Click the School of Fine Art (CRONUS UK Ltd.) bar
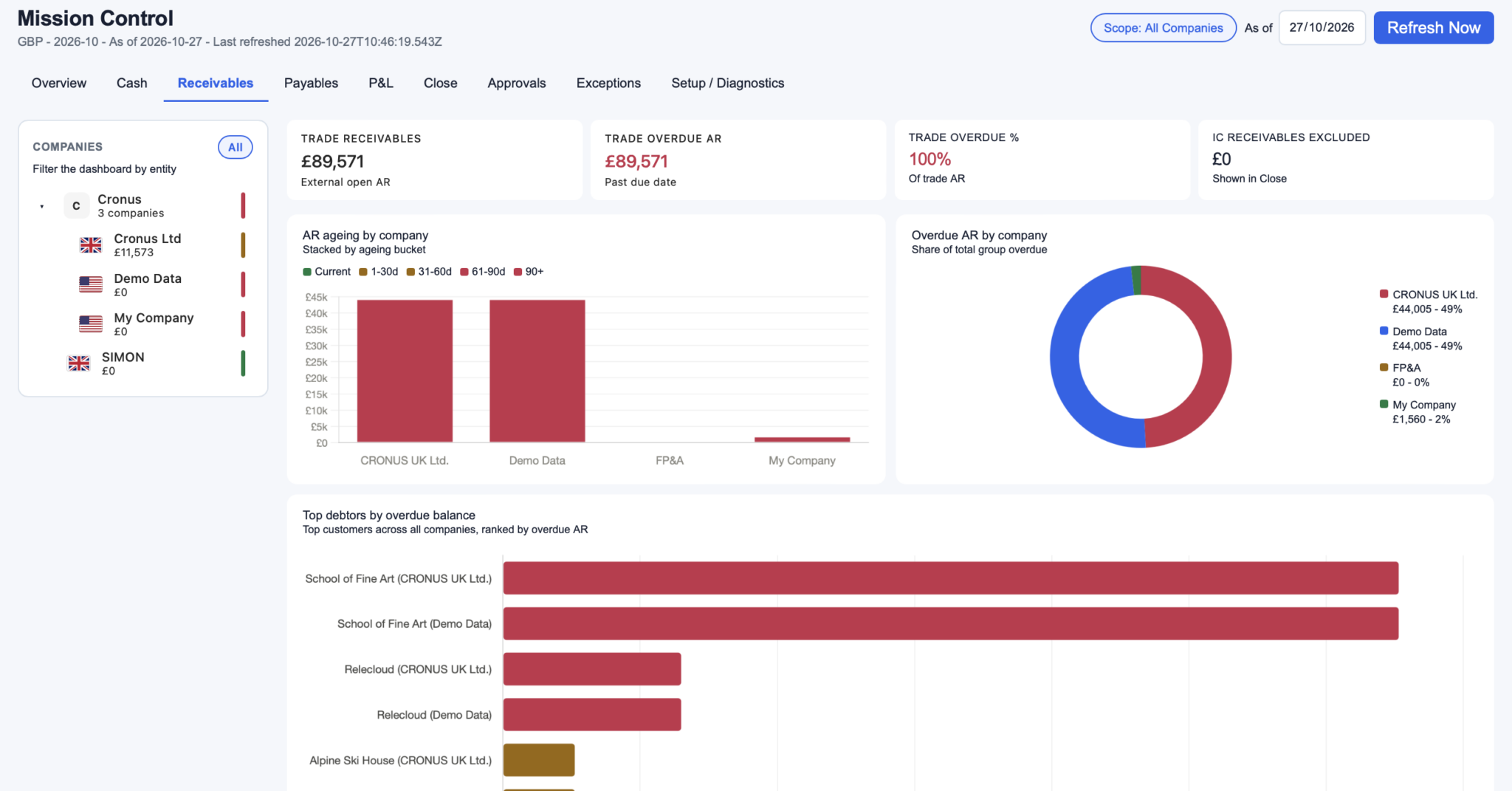Screen dimensions: 1512x791 [951, 578]
